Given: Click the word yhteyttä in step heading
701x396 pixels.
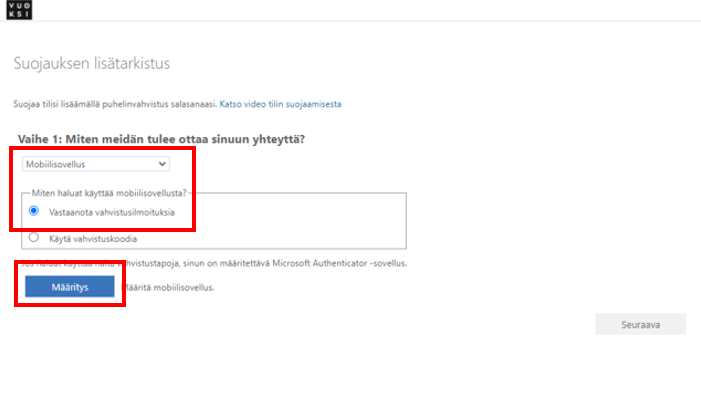Looking at the screenshot, I should (279, 139).
